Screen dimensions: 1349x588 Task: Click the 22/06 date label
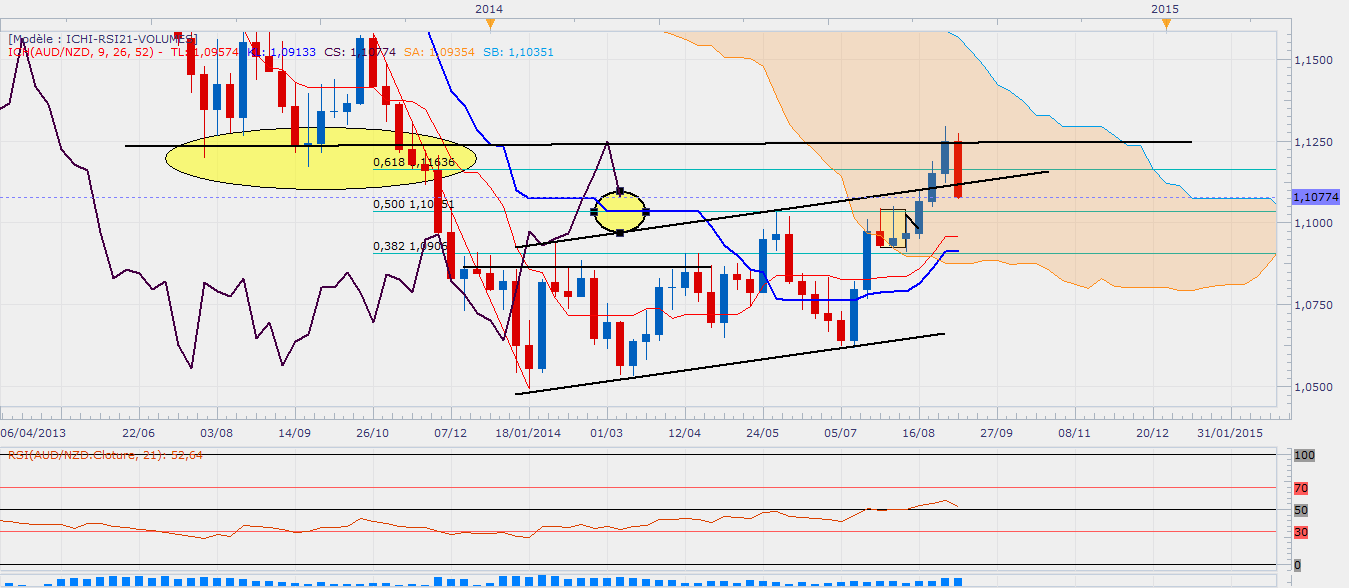138,432
